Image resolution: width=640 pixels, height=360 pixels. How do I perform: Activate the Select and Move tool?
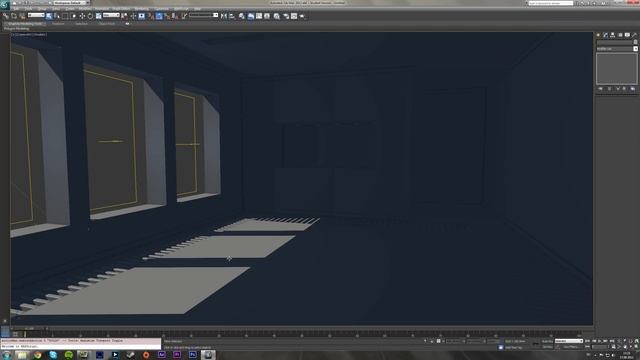82,16
